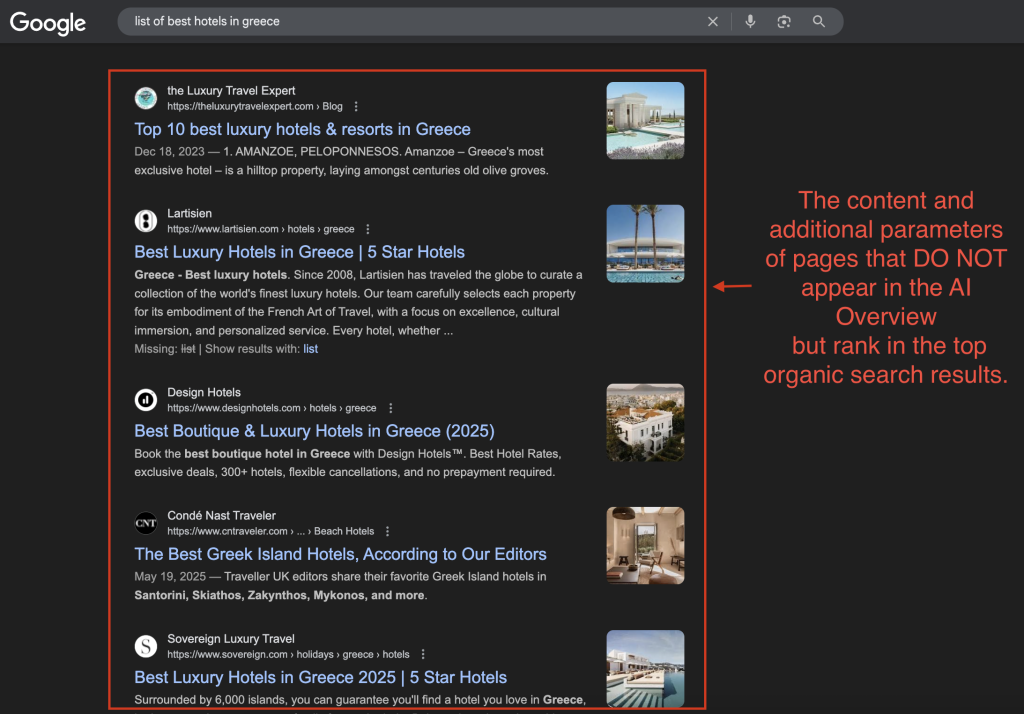
Task: Click the Condé Nast Traveler room thumbnail
Action: 645,545
